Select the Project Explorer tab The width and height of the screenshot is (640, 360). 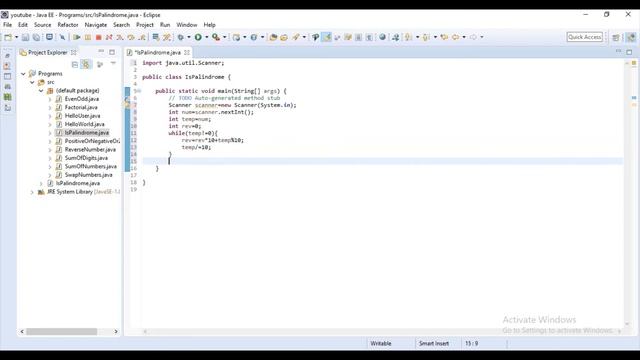click(x=47, y=52)
